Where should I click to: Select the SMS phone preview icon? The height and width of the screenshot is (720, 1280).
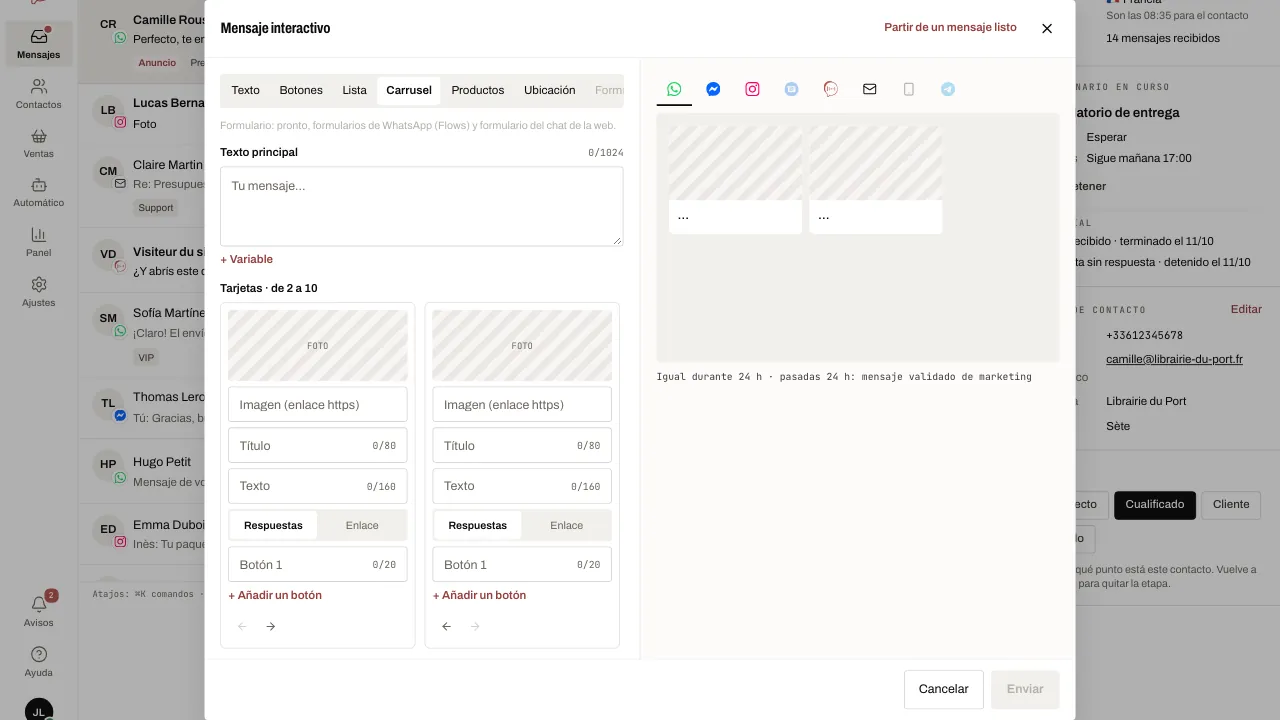[908, 89]
